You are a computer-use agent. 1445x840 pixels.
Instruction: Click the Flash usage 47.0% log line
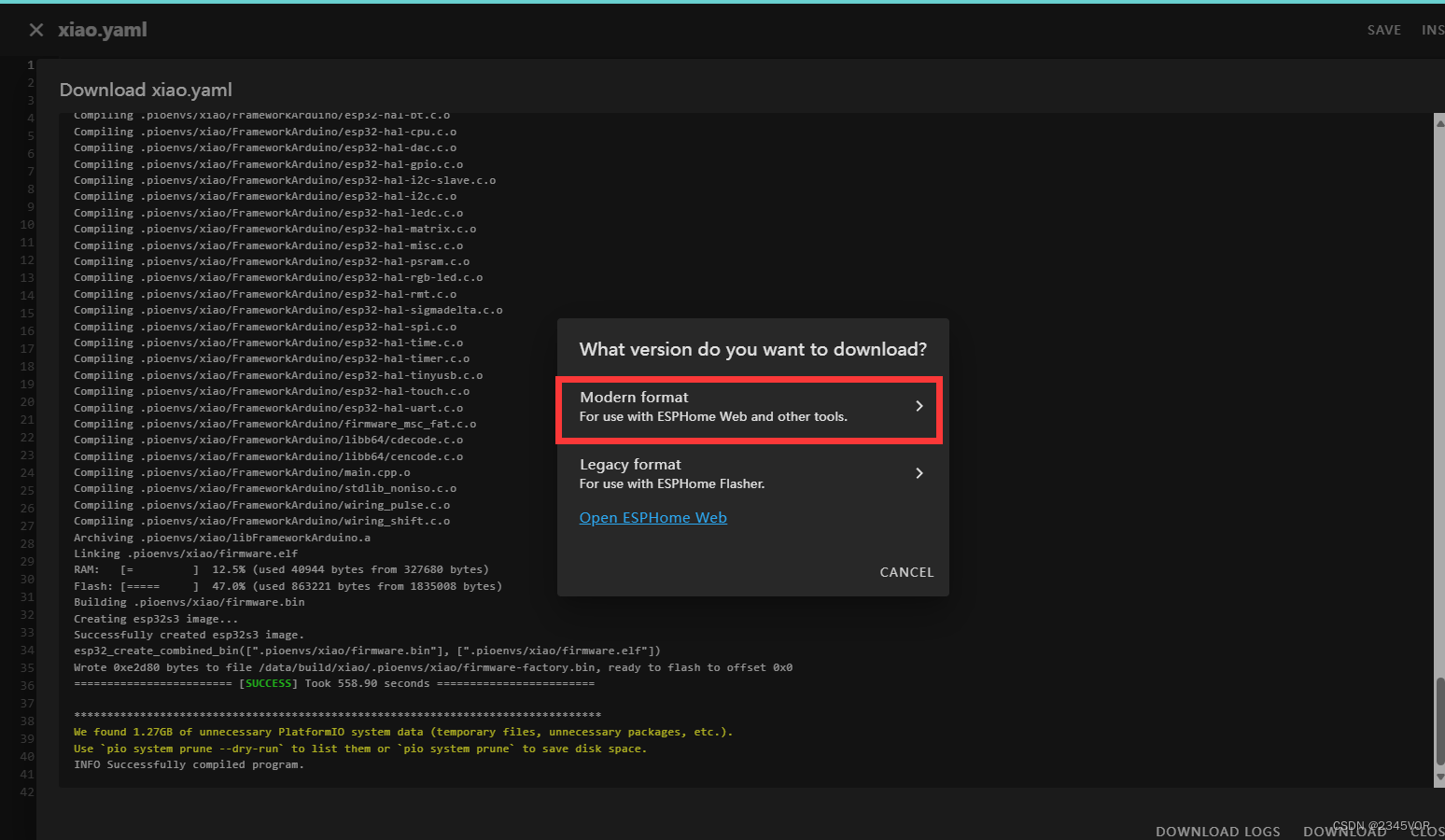click(x=288, y=587)
